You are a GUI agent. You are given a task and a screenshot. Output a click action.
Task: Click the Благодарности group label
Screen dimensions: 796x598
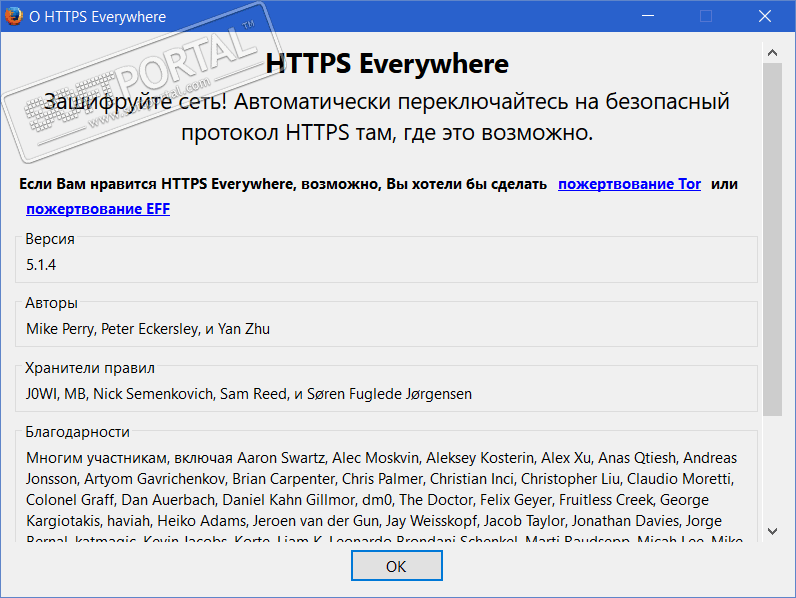pos(78,432)
